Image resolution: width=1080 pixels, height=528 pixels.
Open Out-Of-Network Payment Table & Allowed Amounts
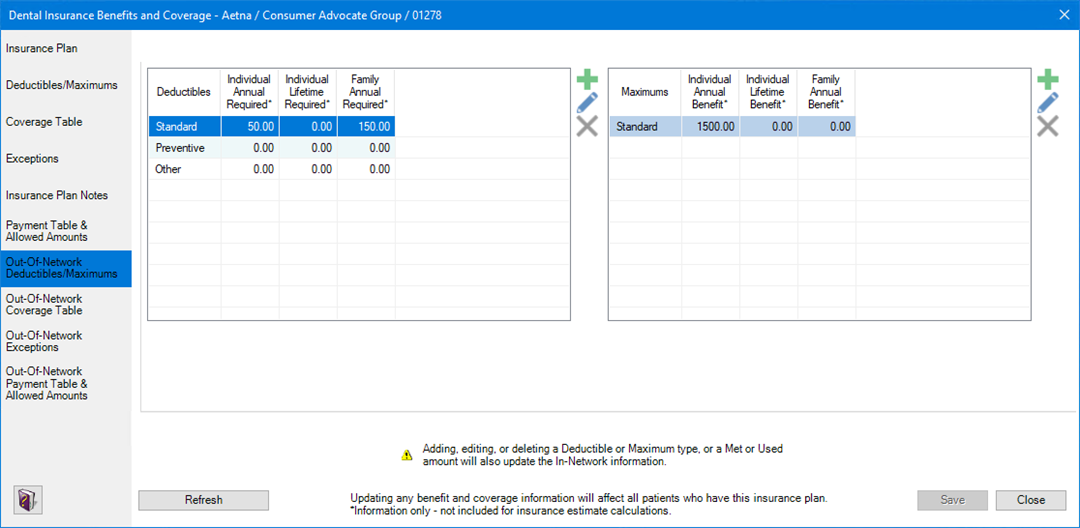click(65, 383)
